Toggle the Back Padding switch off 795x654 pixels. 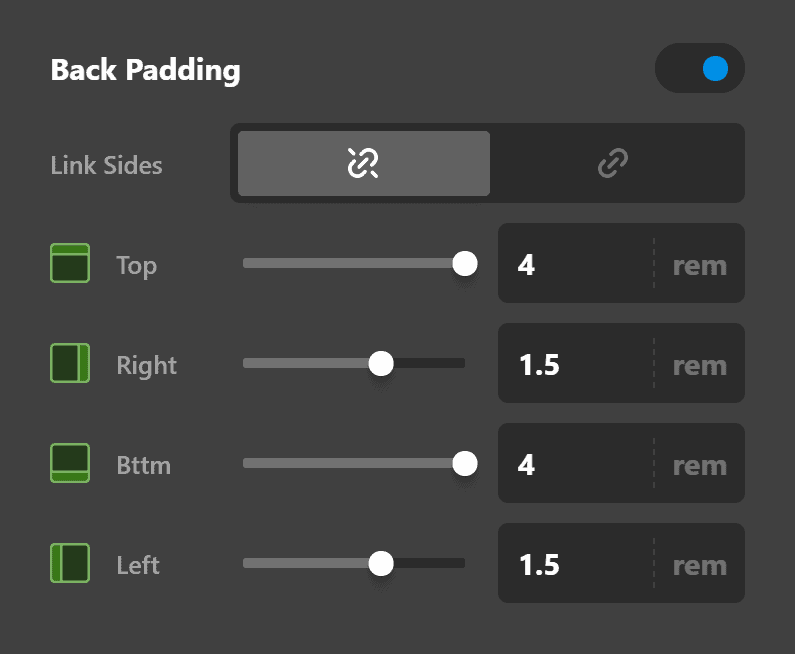[700, 69]
